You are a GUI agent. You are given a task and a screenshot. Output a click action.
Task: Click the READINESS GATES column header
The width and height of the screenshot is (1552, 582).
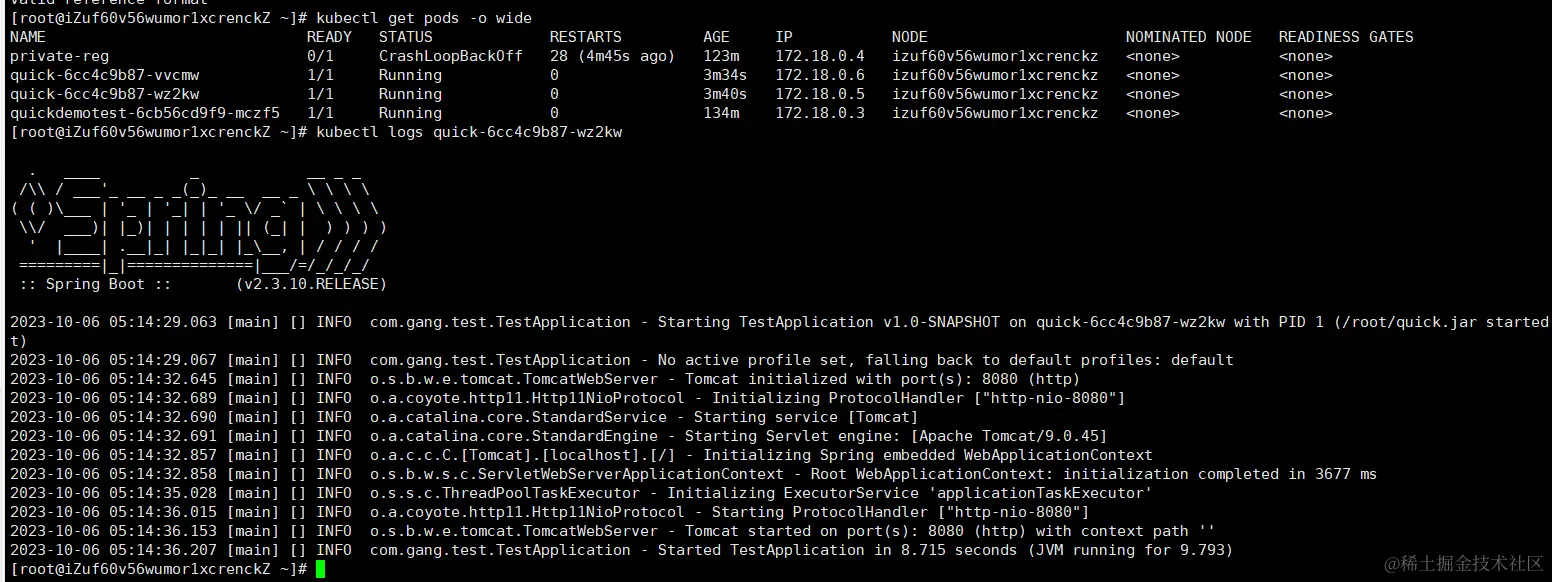[x=1346, y=37]
